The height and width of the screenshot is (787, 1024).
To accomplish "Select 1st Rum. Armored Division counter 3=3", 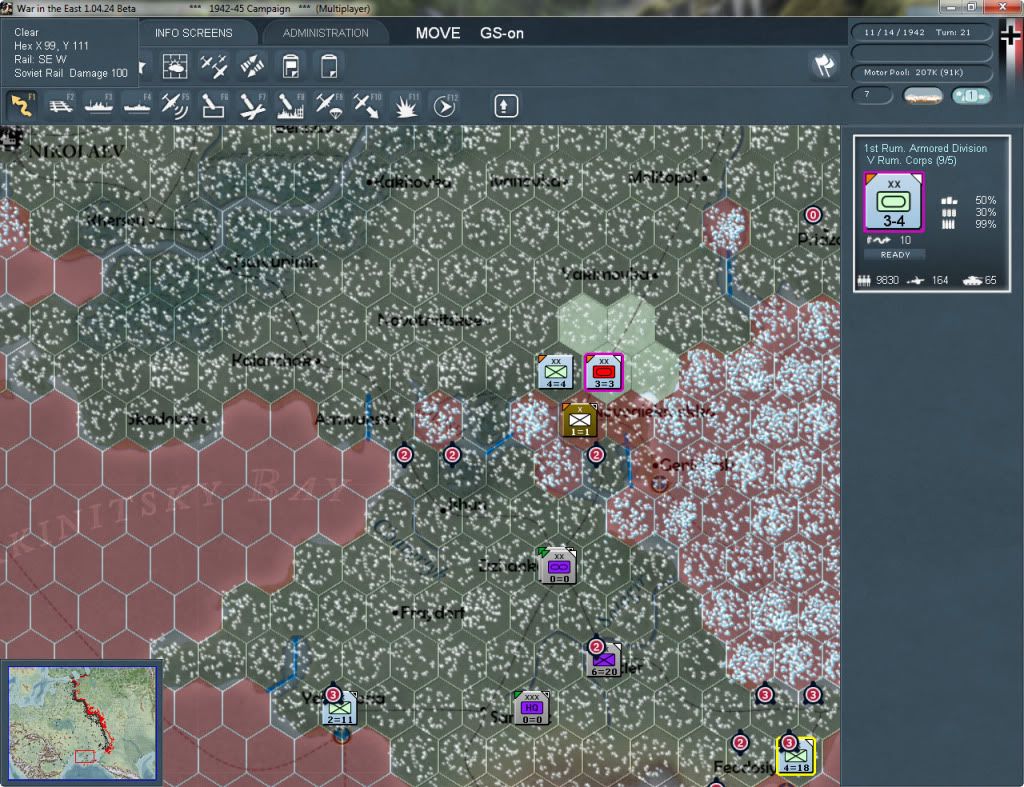I will coord(603,372).
